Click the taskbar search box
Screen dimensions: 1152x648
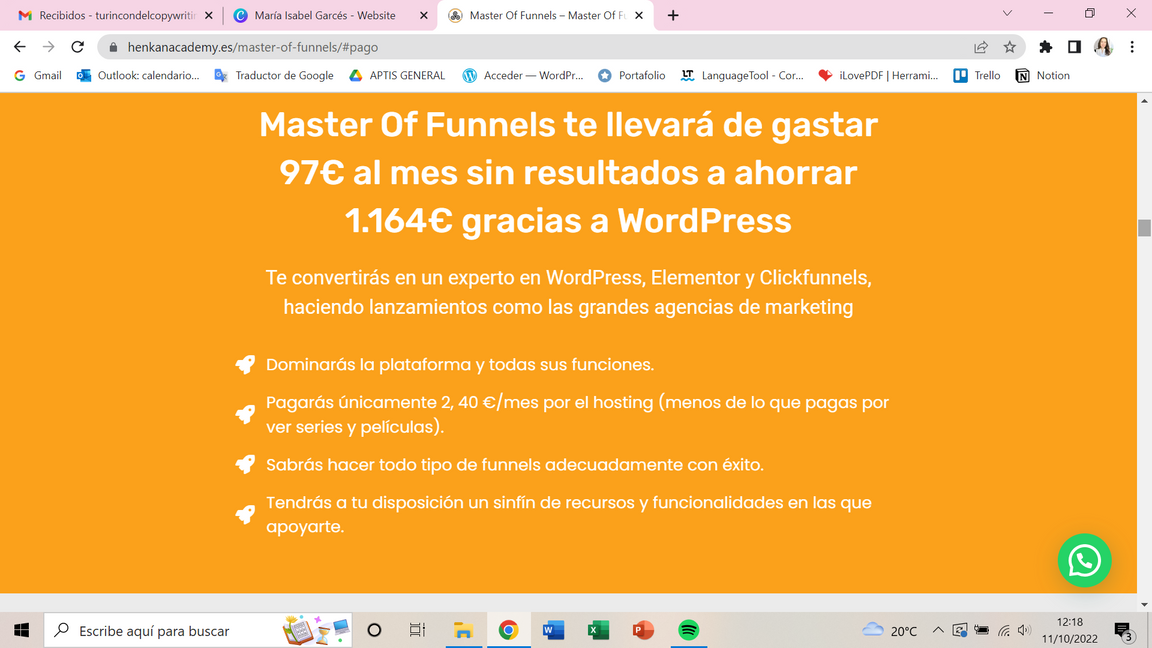pos(198,630)
